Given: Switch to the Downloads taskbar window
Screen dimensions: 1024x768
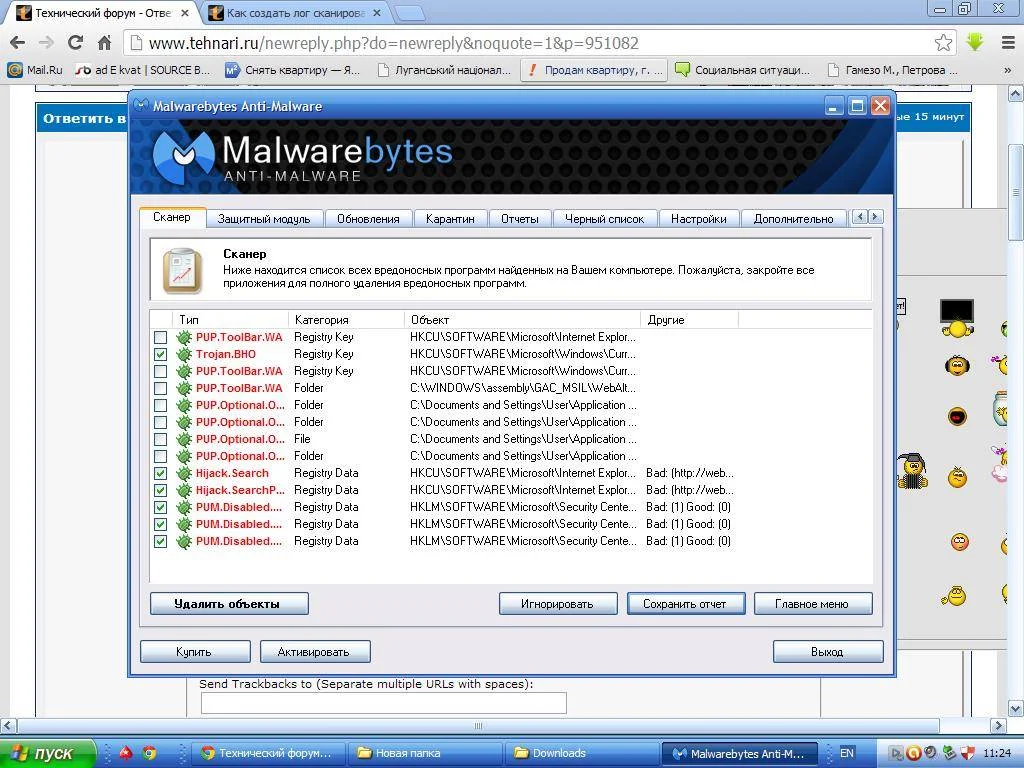Looking at the screenshot, I should pos(581,753).
